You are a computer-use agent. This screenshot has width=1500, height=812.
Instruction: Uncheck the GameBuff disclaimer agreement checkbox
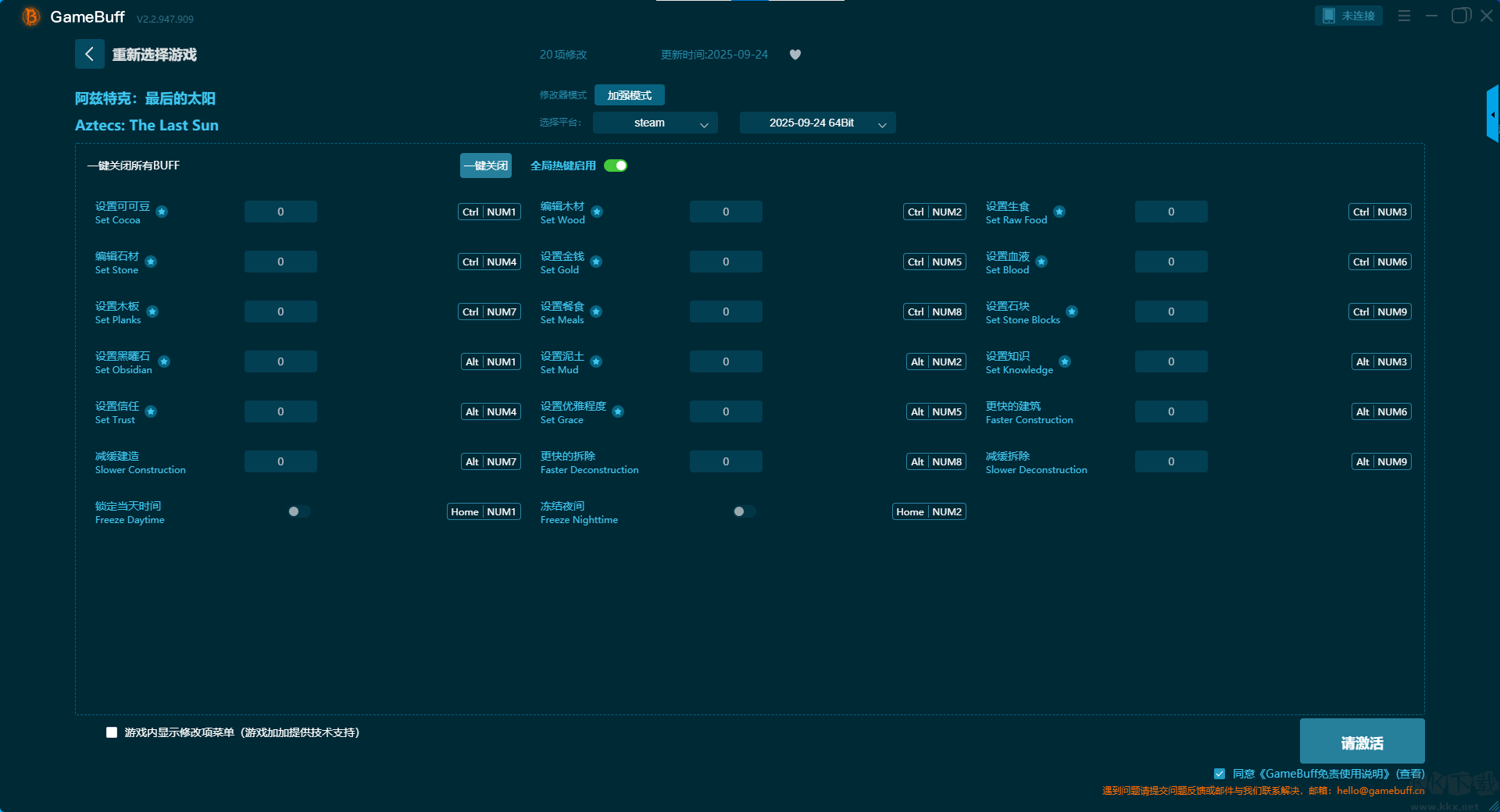click(1220, 774)
